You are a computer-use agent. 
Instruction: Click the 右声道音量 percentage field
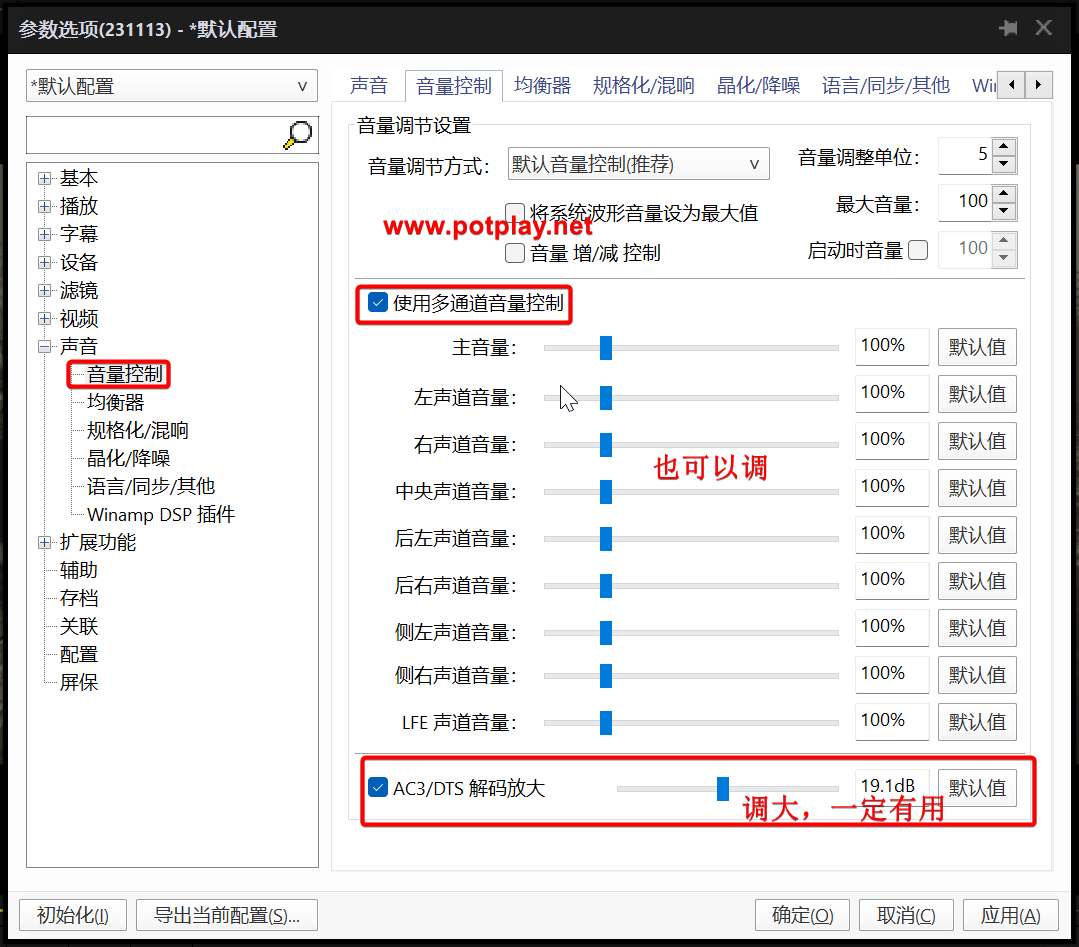(892, 440)
